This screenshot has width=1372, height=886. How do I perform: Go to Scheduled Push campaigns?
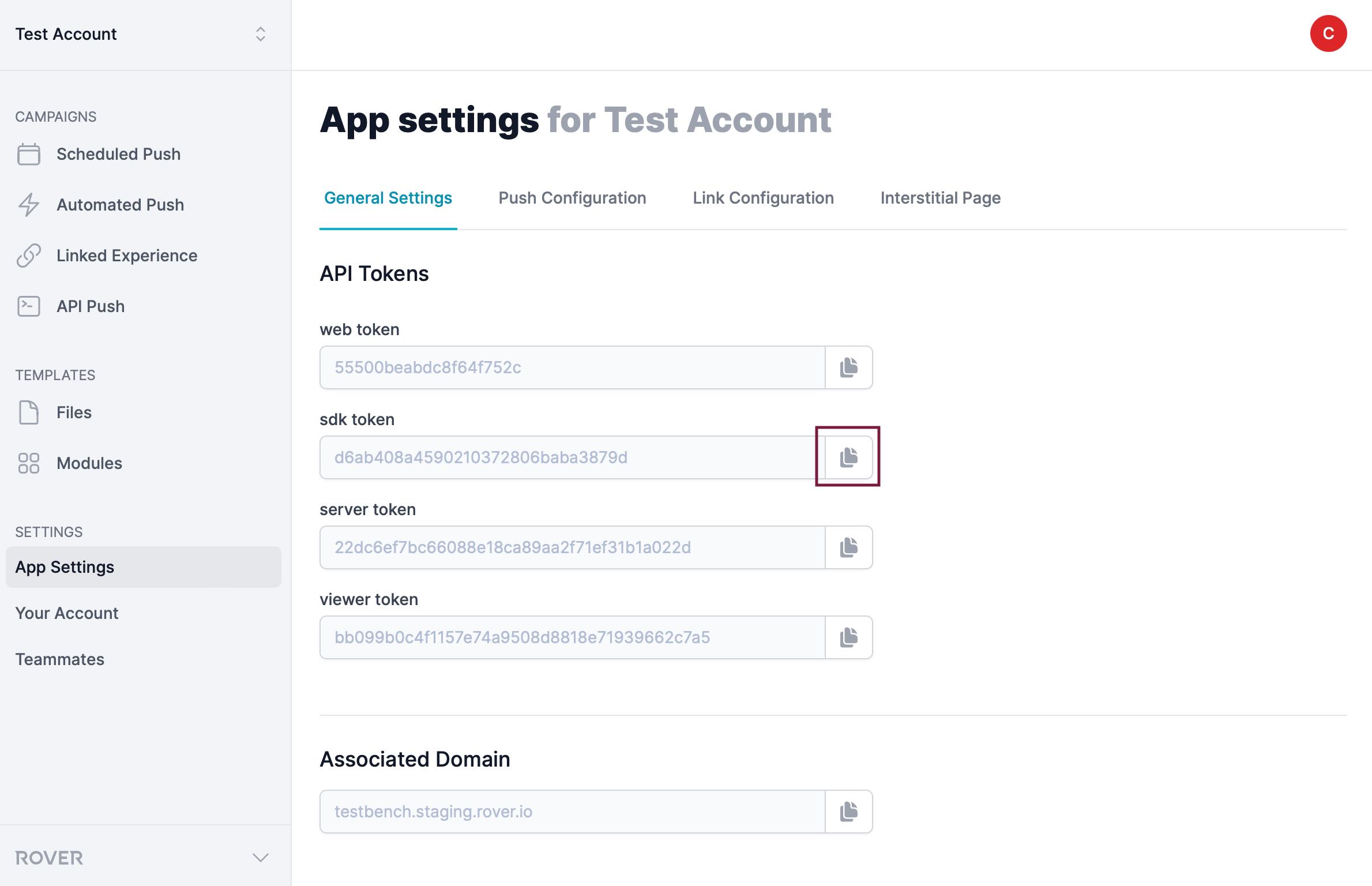[x=119, y=154]
